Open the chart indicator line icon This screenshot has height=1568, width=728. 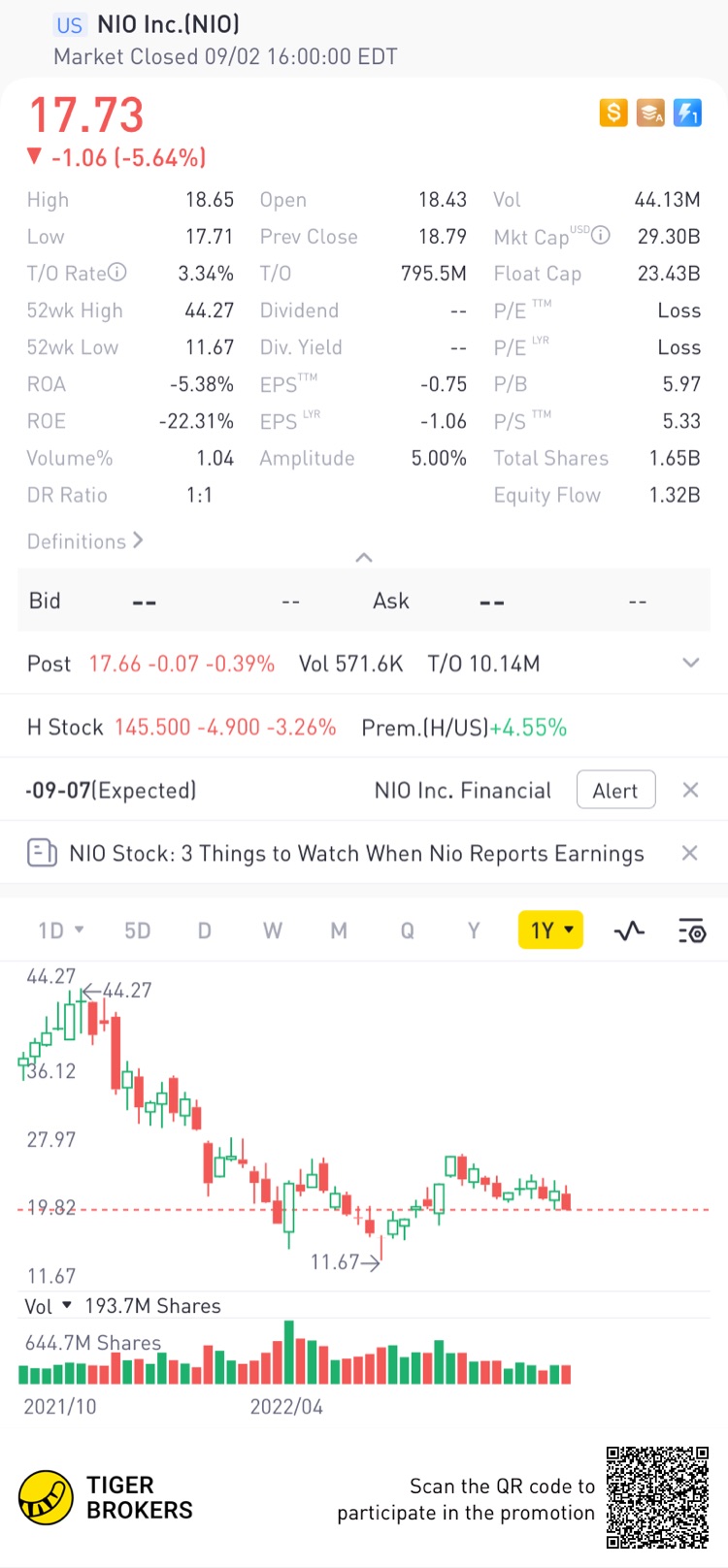point(629,931)
